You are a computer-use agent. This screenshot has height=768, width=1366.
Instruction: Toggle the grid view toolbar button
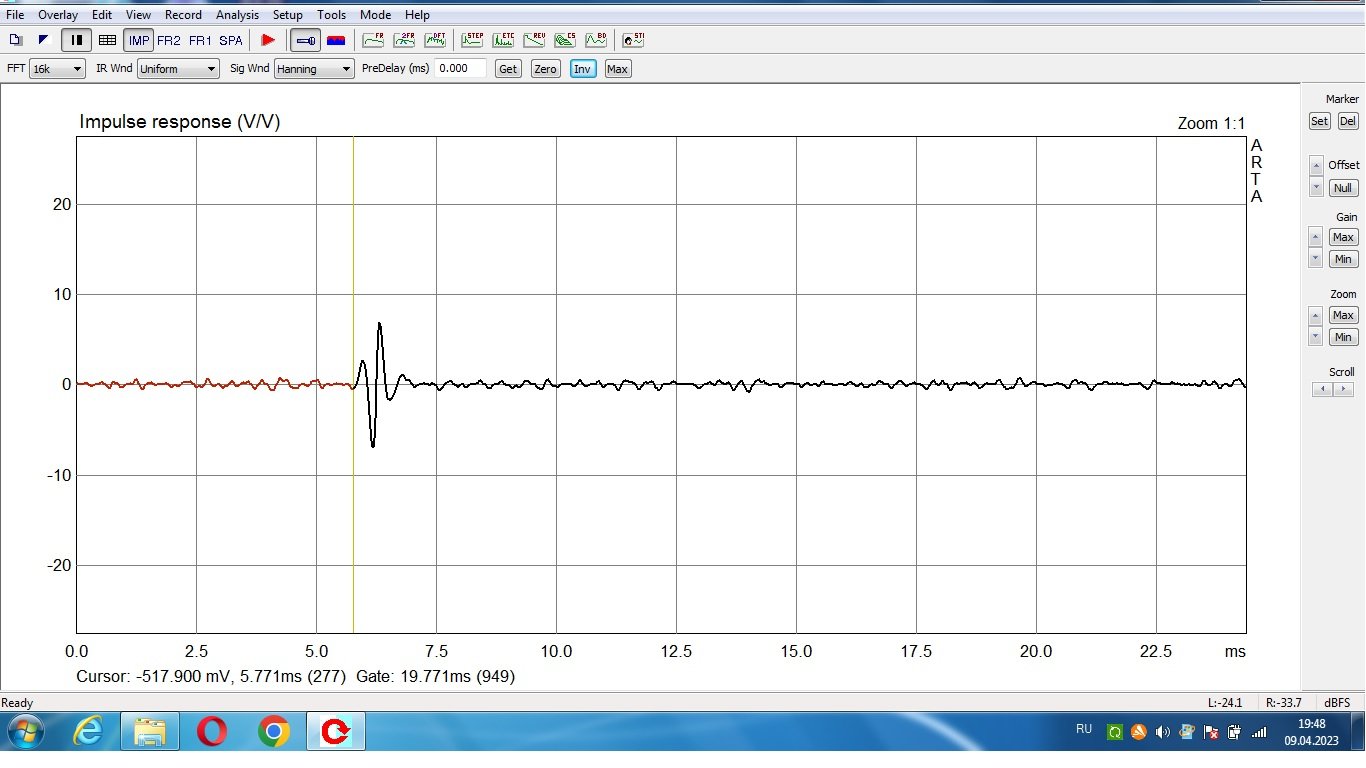click(107, 40)
